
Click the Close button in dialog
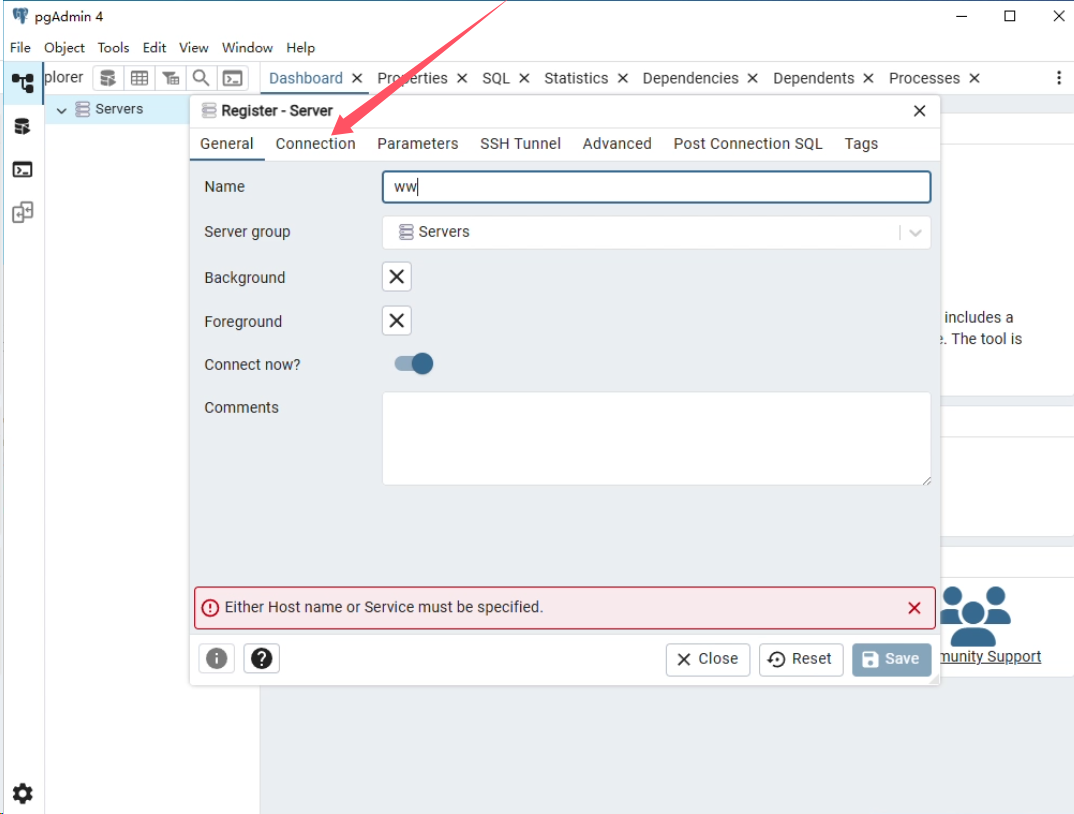coord(708,659)
